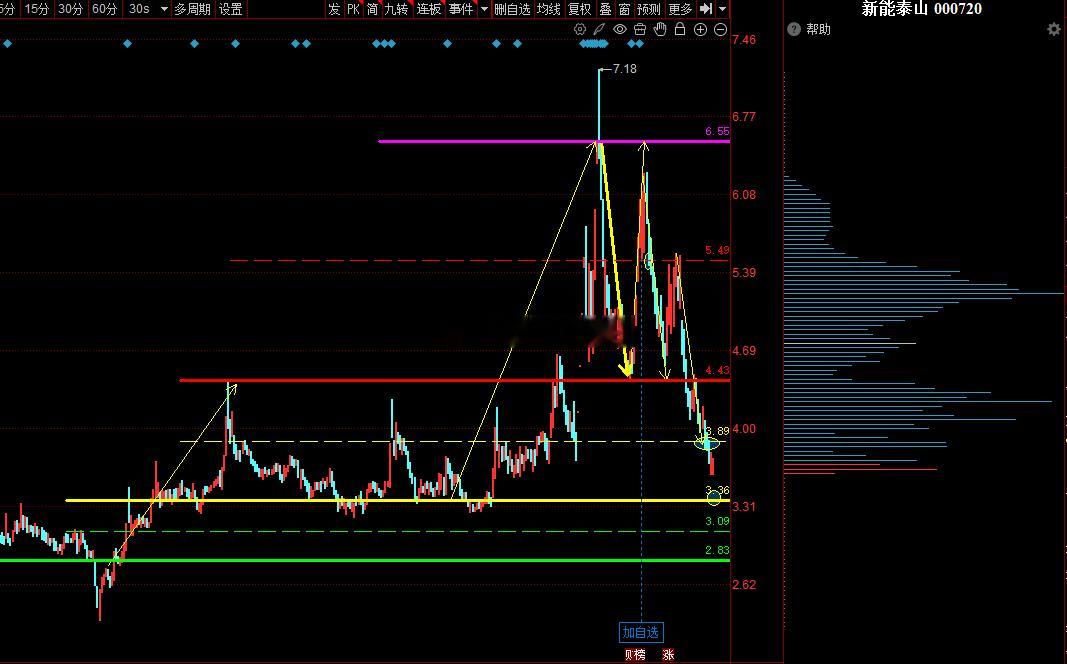This screenshot has height=664, width=1067.
Task: Click the magenta 6.55 horizontal line
Action: pos(554,142)
